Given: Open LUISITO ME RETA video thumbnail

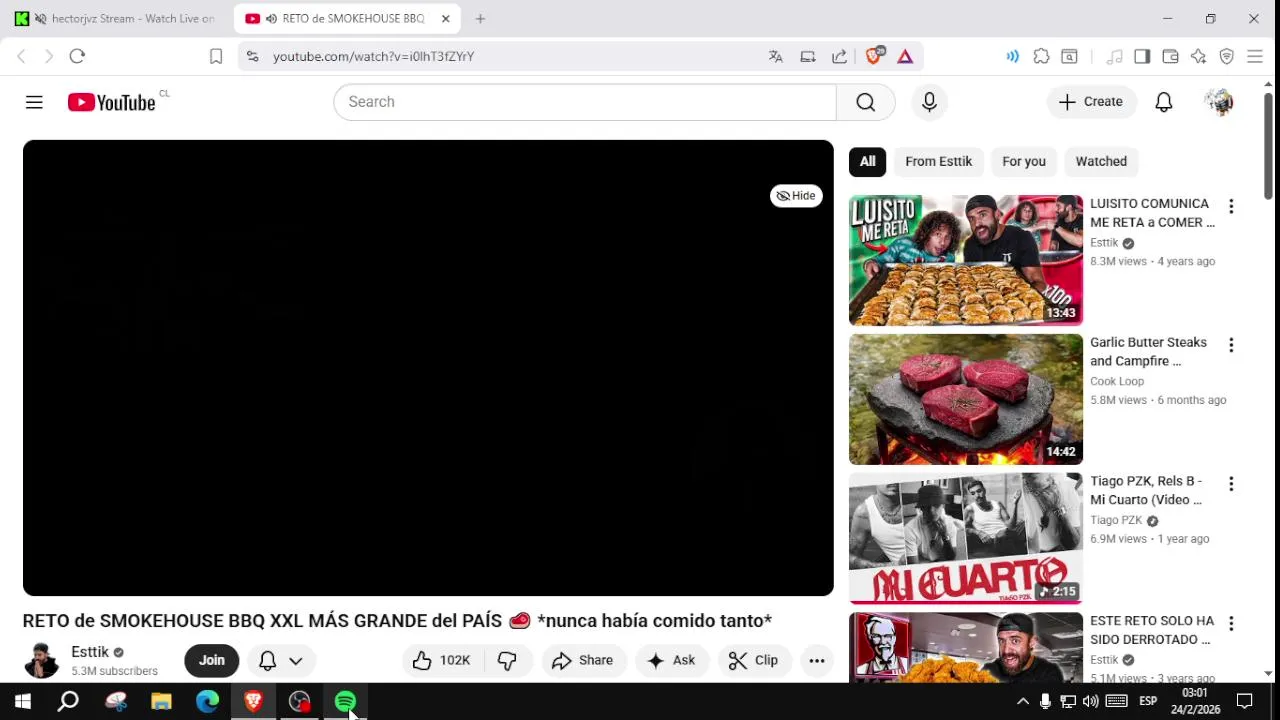Looking at the screenshot, I should coord(965,260).
